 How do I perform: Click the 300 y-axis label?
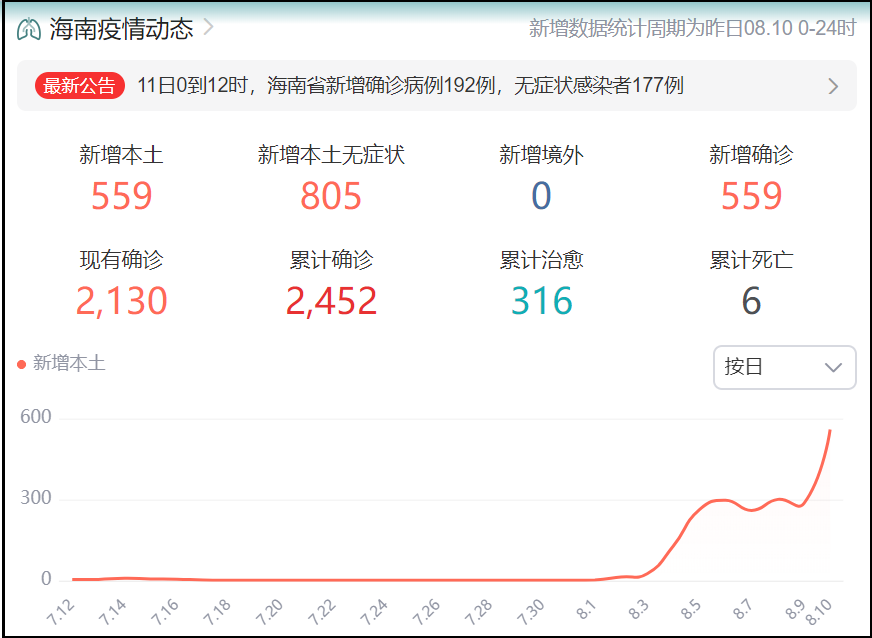point(36,498)
